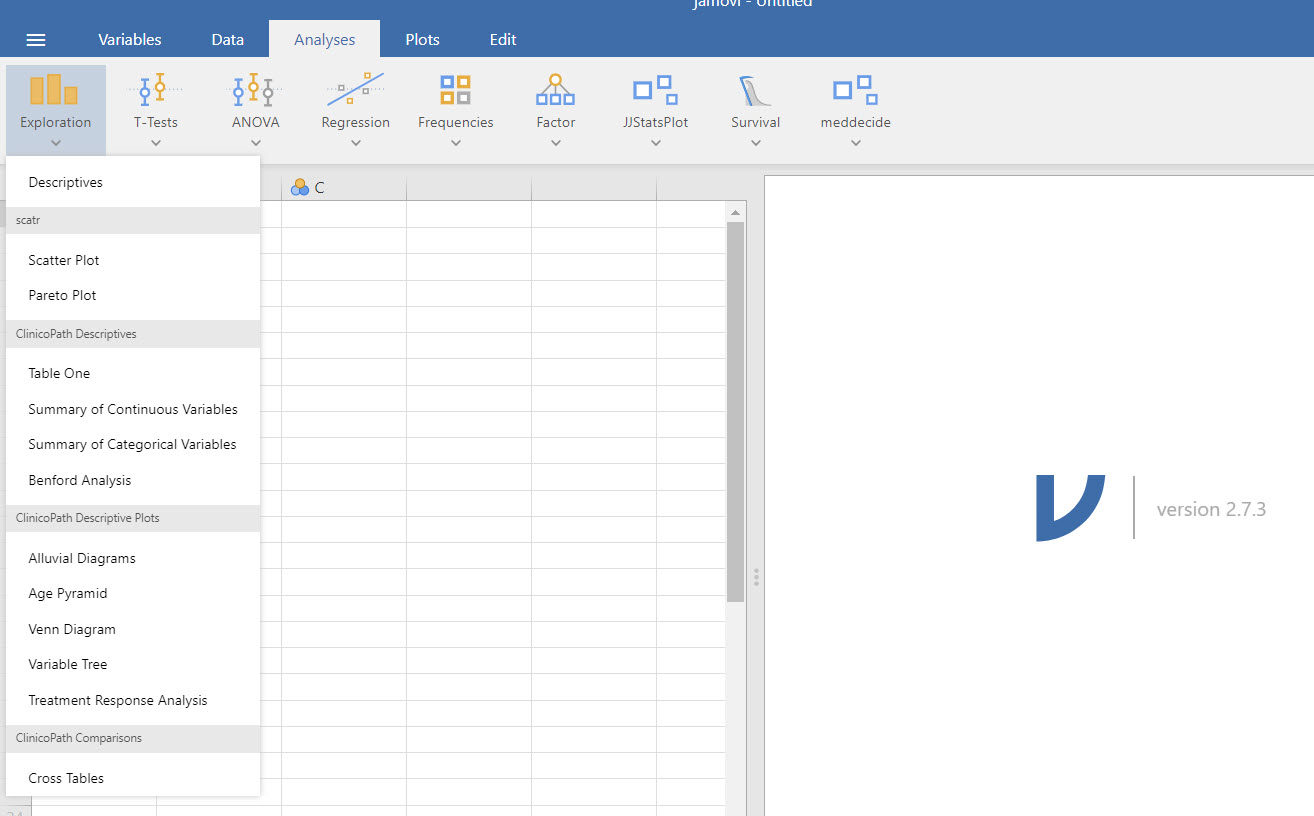Screen dimensions: 1314x816
Task: Select the Analyses tab
Action: (325, 40)
